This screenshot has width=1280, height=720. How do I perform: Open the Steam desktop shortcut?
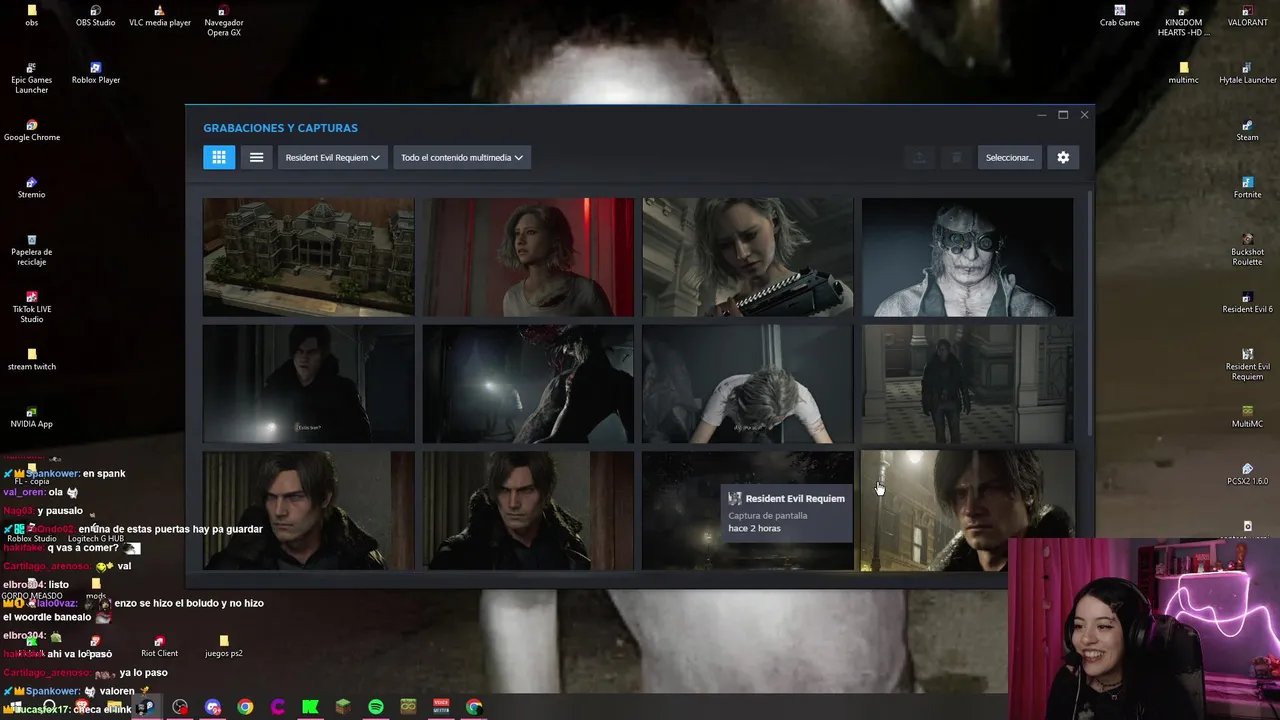[1247, 130]
